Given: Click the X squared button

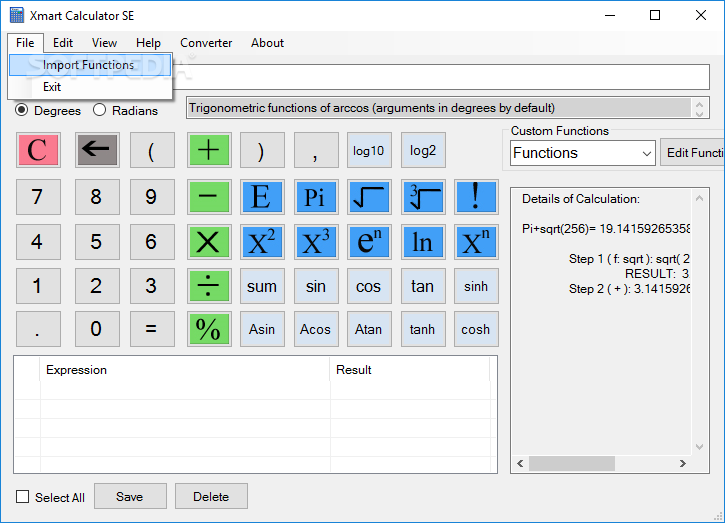Looking at the screenshot, I should click(262, 242).
